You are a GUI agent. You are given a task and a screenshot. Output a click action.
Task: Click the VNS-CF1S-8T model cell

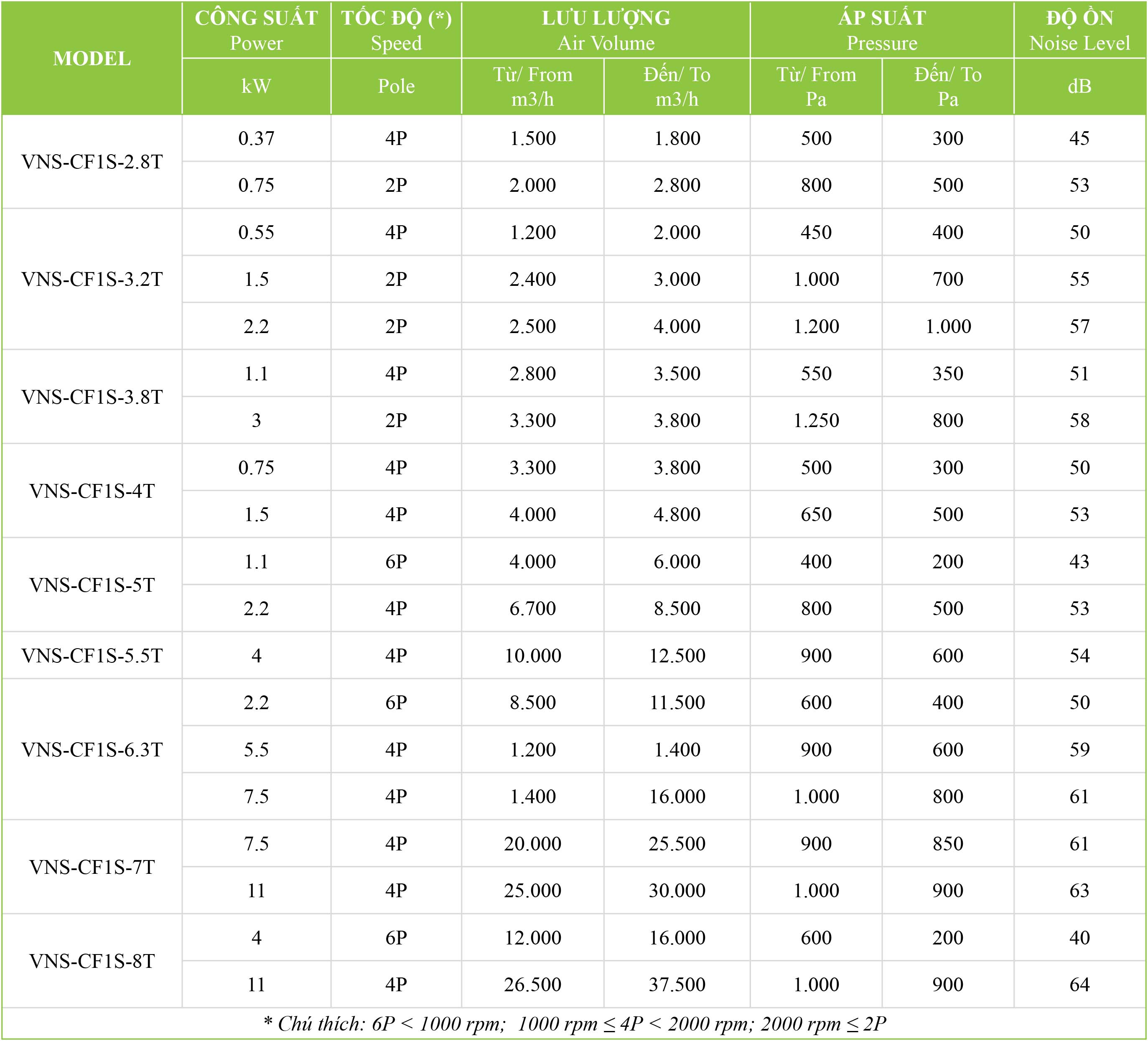point(92,961)
